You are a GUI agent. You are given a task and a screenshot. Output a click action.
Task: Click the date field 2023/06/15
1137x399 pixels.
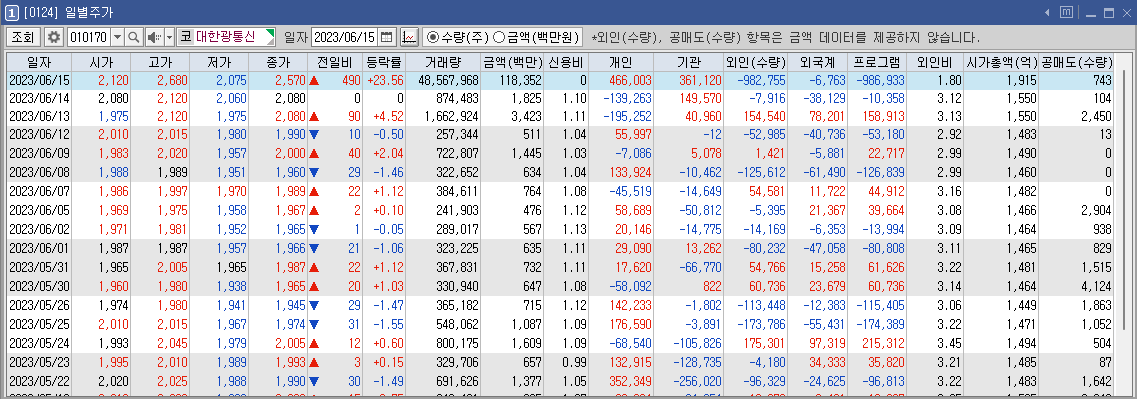pyautogui.click(x=345, y=37)
